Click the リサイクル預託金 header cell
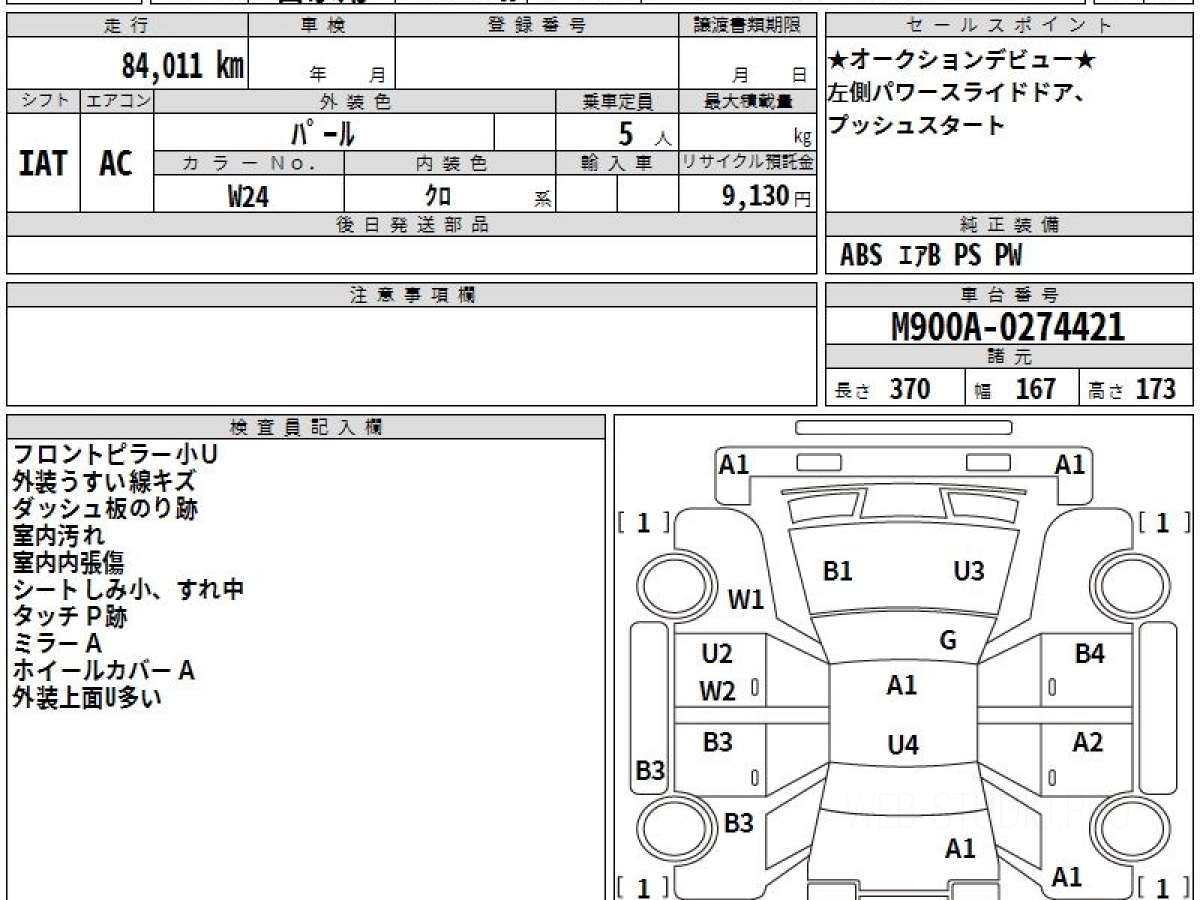This screenshot has width=1200, height=900. click(747, 163)
